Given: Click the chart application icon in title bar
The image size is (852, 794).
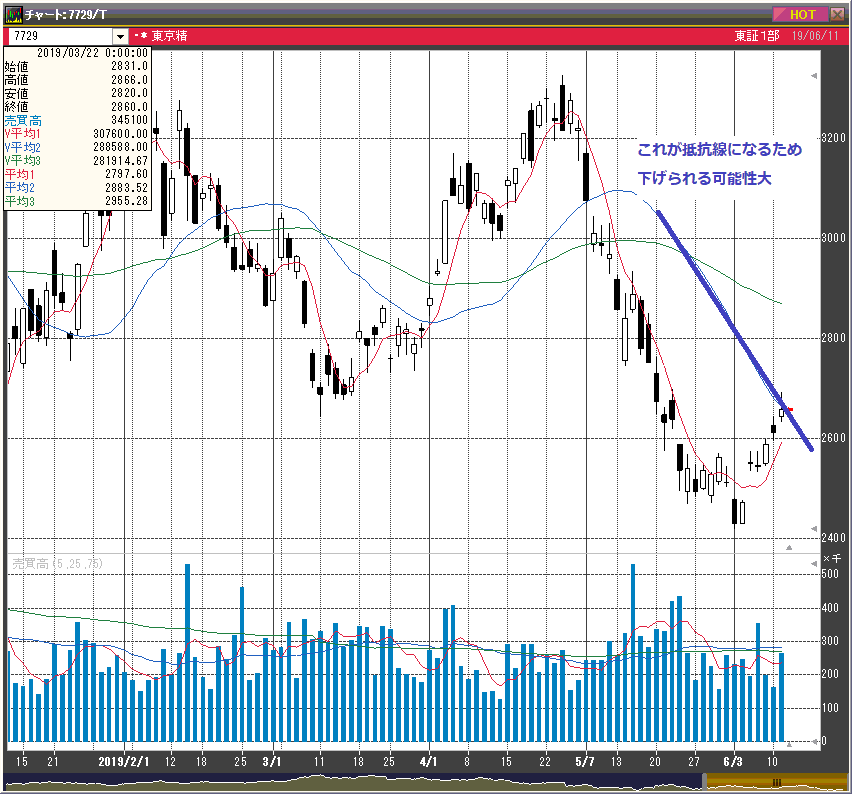Looking at the screenshot, I should 14,14.
